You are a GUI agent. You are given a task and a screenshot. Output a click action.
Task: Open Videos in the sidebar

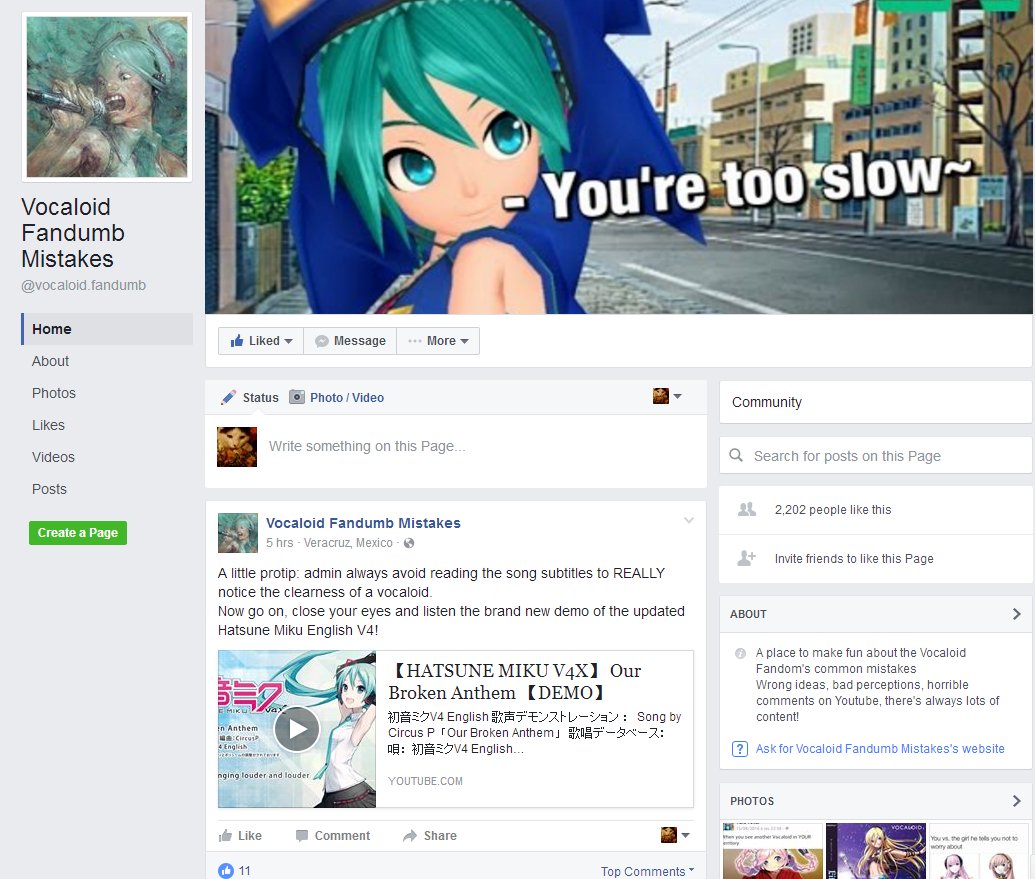click(x=53, y=457)
